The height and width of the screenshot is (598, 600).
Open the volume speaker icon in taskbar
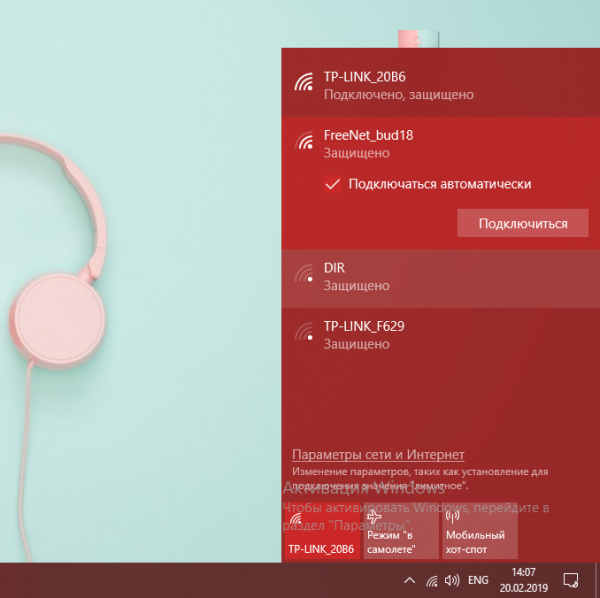(x=452, y=580)
